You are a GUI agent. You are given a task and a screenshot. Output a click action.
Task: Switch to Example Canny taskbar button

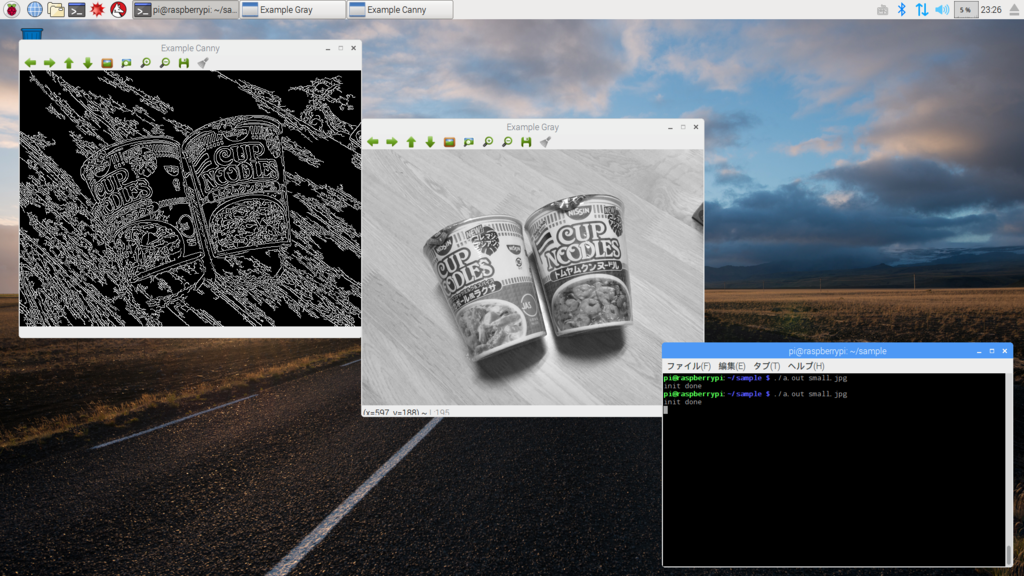400,9
